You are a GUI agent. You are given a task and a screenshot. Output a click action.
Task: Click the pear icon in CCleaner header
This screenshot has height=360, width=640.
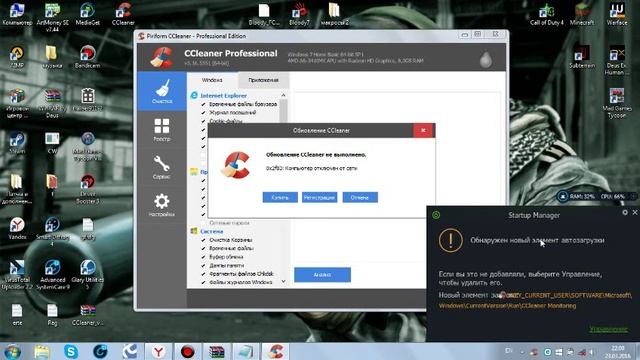tap(485, 59)
